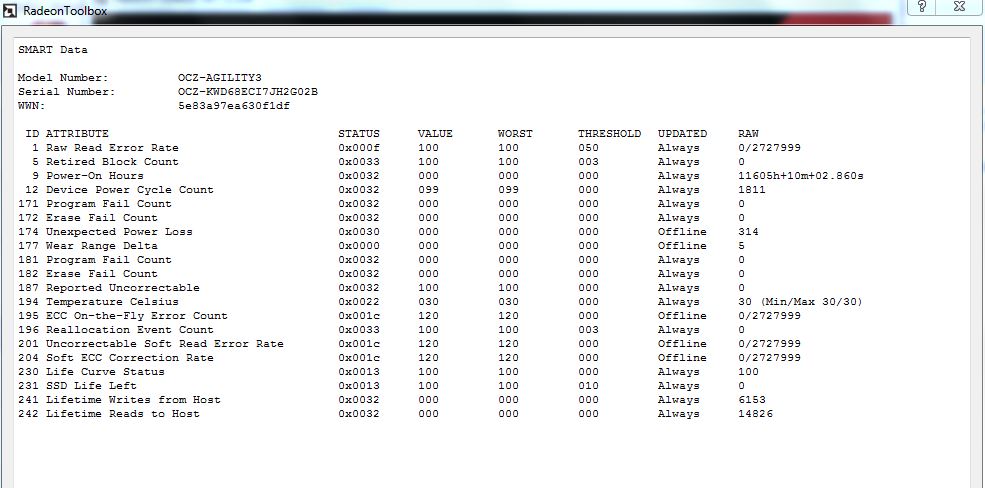985x488 pixels.
Task: Select the Unexpected Power Loss attribute
Action: (119, 232)
